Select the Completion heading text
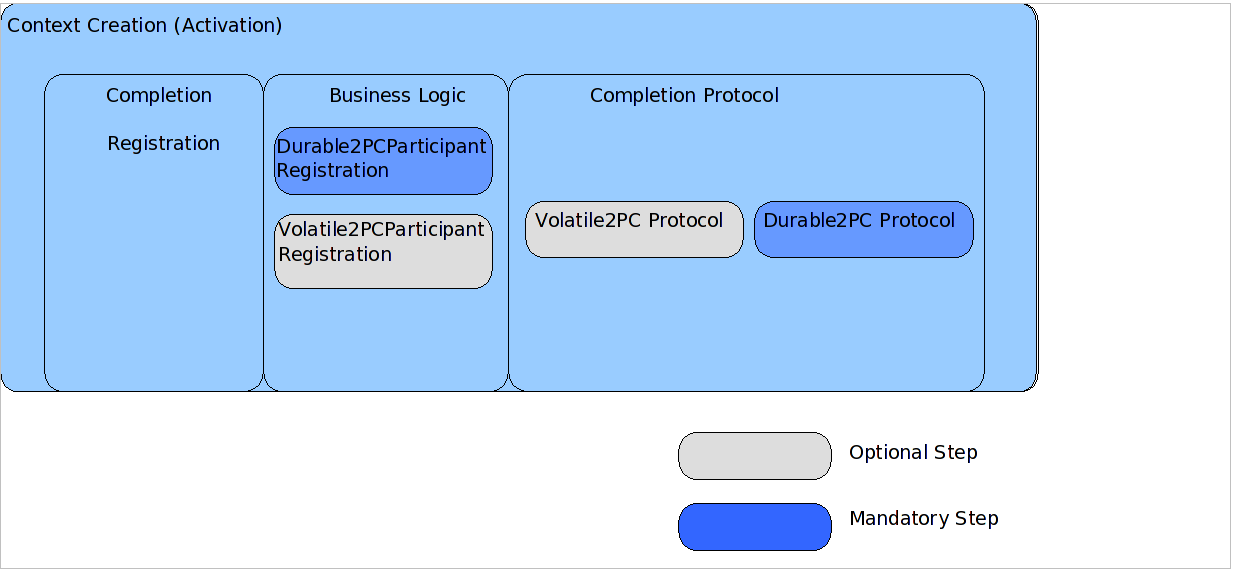The image size is (1233, 574). pyautogui.click(x=159, y=96)
